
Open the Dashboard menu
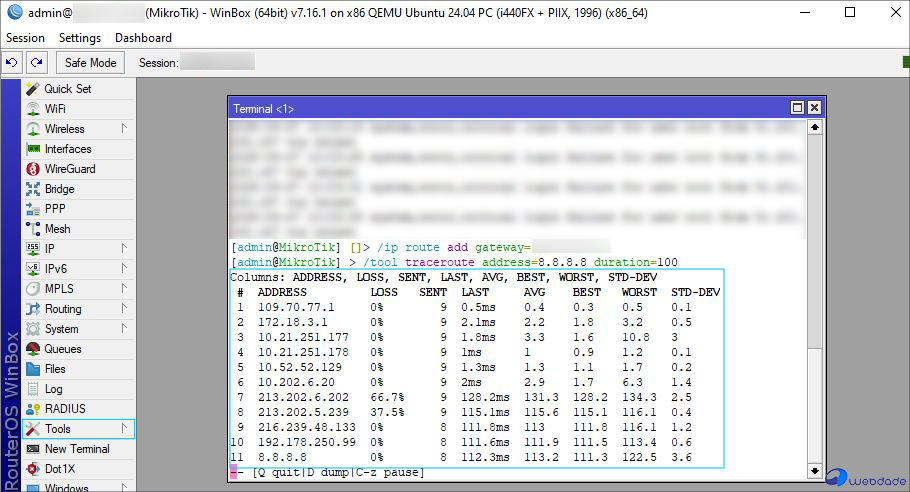point(143,38)
